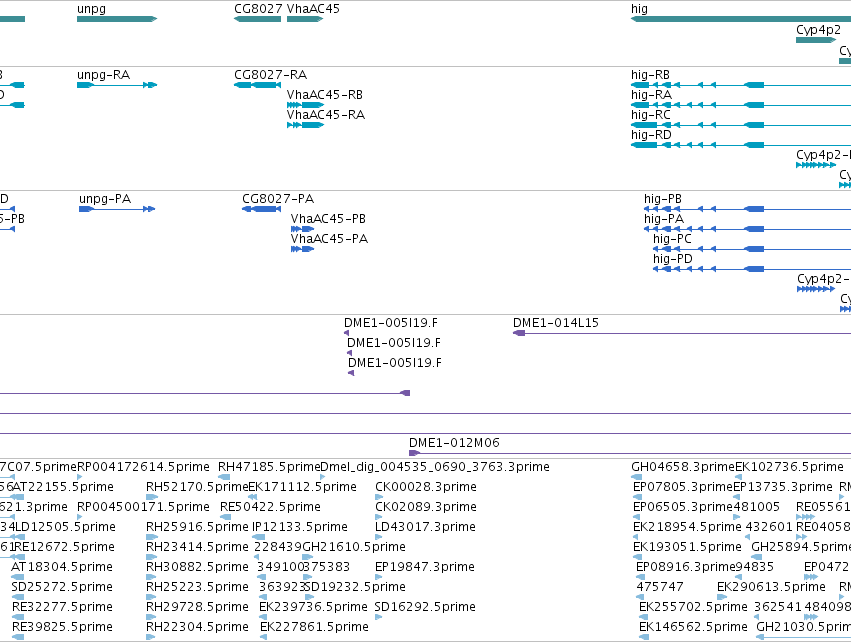
Task: Select the GH04658.3prime EST
Action: [x=637, y=477]
